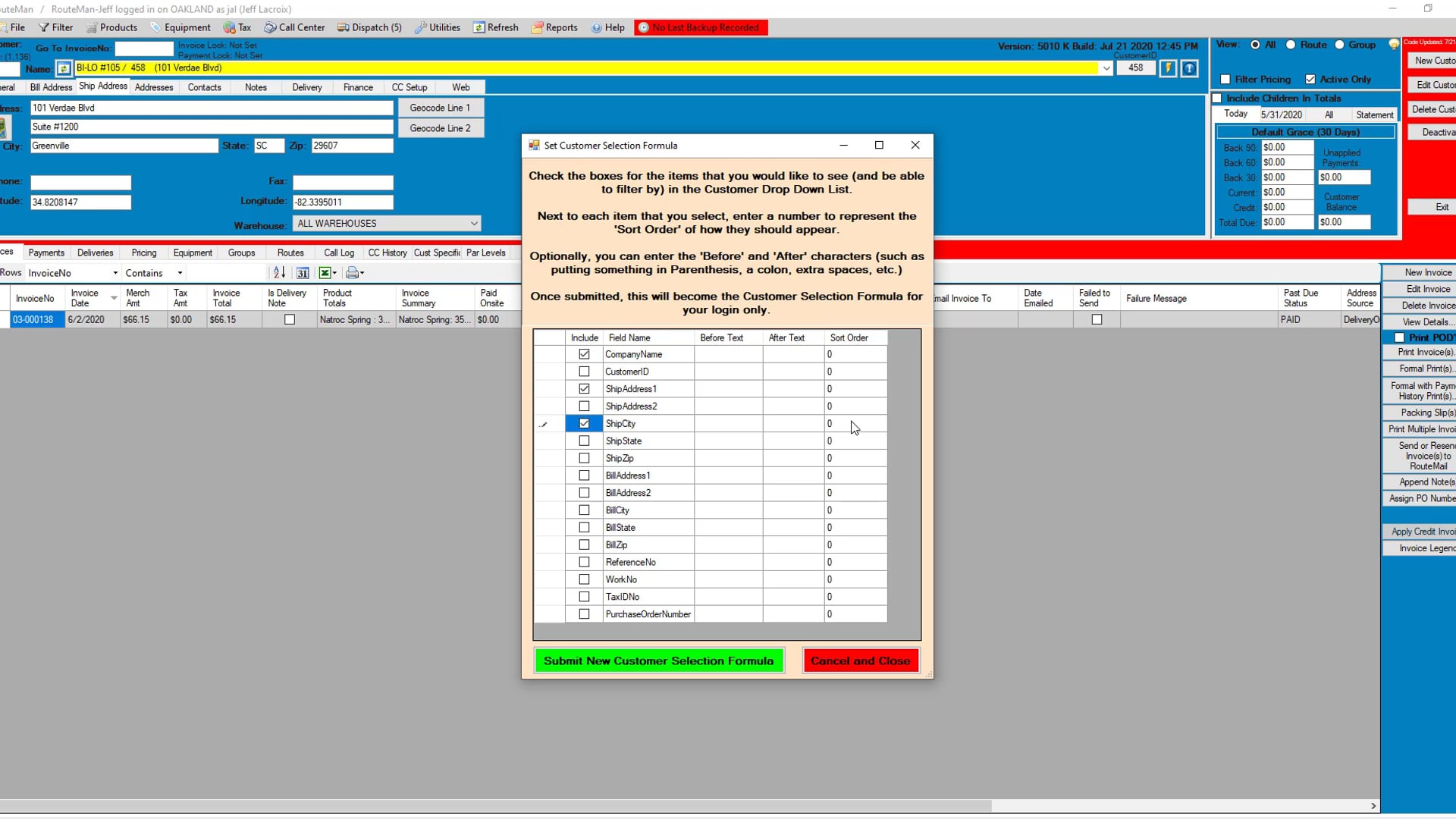This screenshot has height=819, width=1456.
Task: Click the Excel export icon
Action: click(325, 273)
